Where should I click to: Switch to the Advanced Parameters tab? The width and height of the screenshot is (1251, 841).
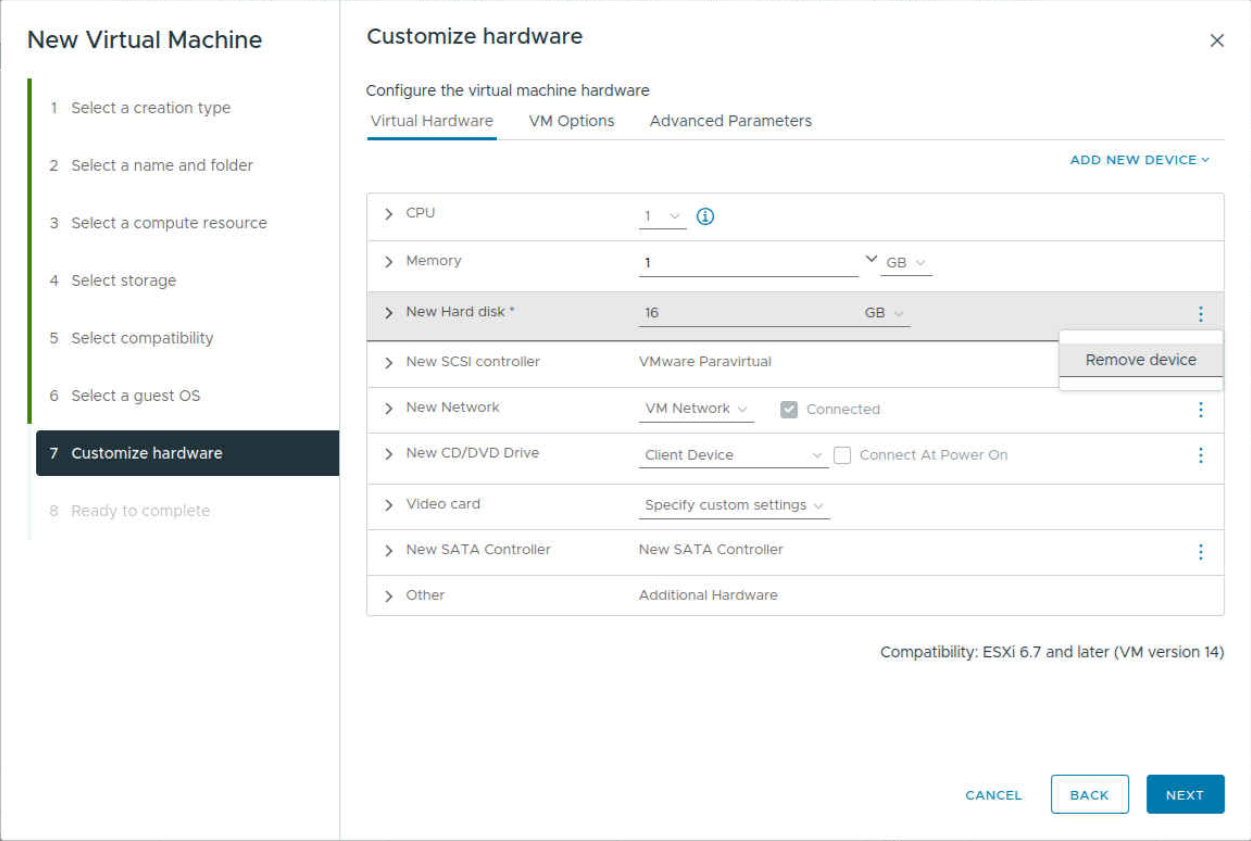point(730,121)
